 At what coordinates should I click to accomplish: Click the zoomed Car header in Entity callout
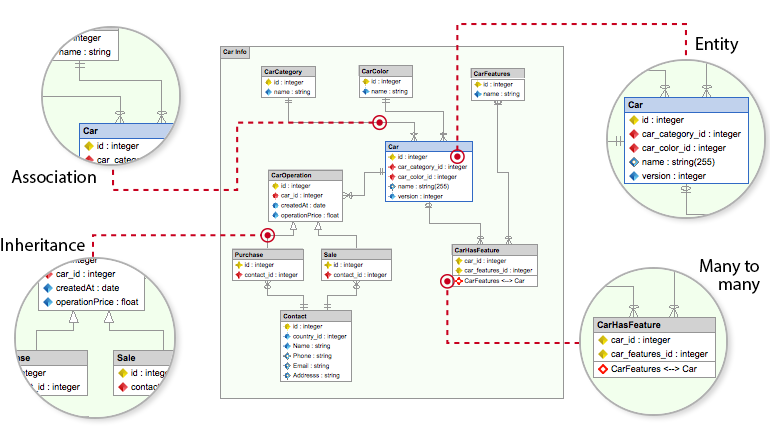point(686,105)
